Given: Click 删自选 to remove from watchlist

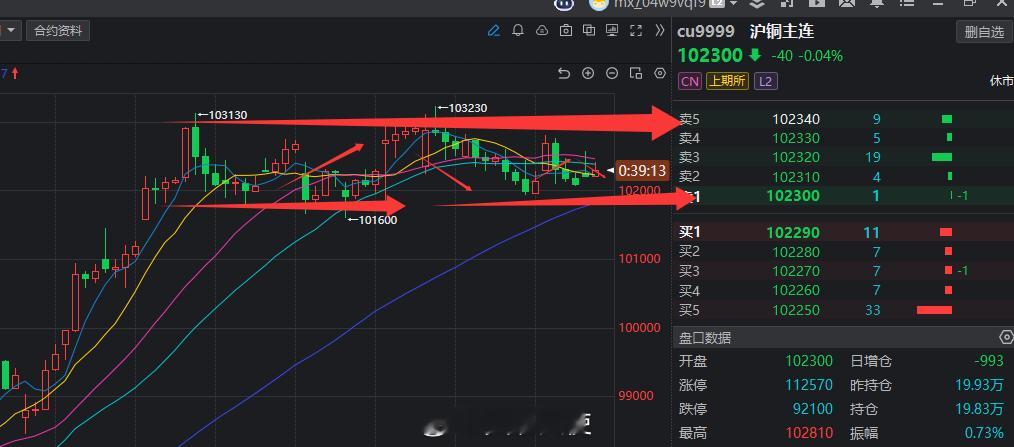Looking at the screenshot, I should tap(984, 32).
